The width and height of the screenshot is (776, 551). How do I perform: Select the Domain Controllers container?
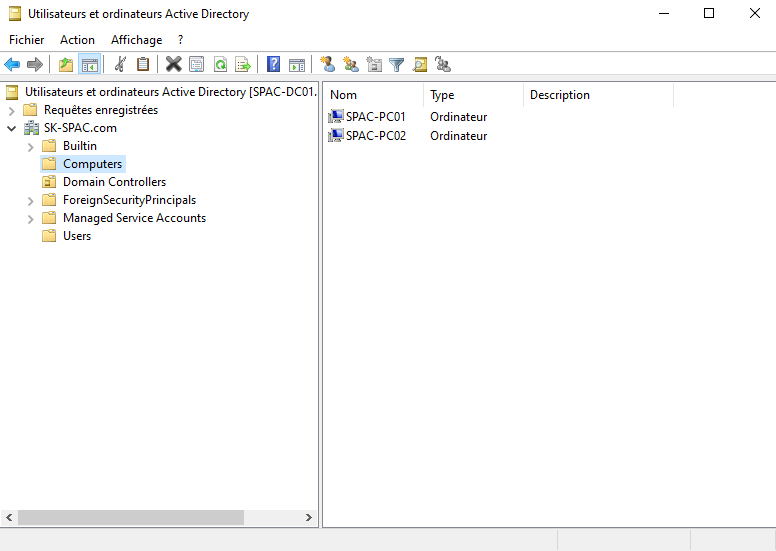tap(114, 182)
